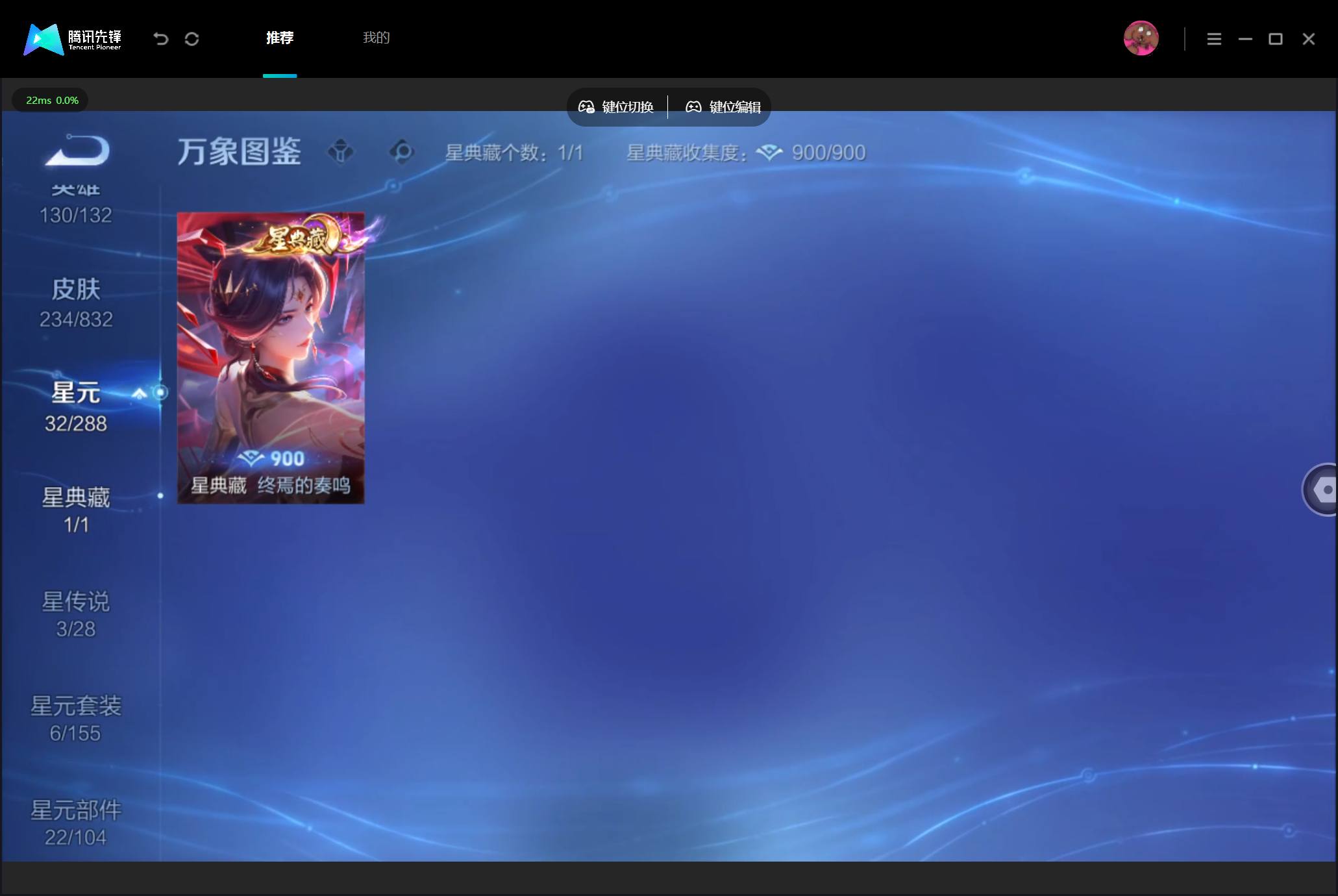
Task: Select the 星元套装 6/155 category
Action: point(76,719)
